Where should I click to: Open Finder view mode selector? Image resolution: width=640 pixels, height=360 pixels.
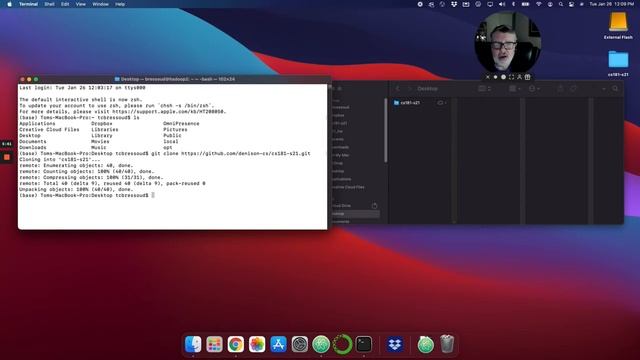[484, 89]
